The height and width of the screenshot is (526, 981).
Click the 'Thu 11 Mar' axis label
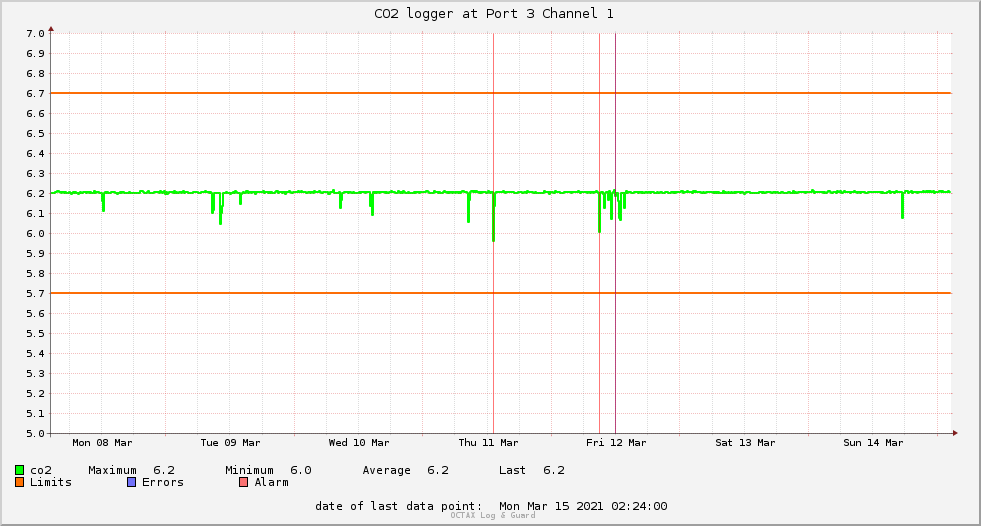[x=488, y=443]
